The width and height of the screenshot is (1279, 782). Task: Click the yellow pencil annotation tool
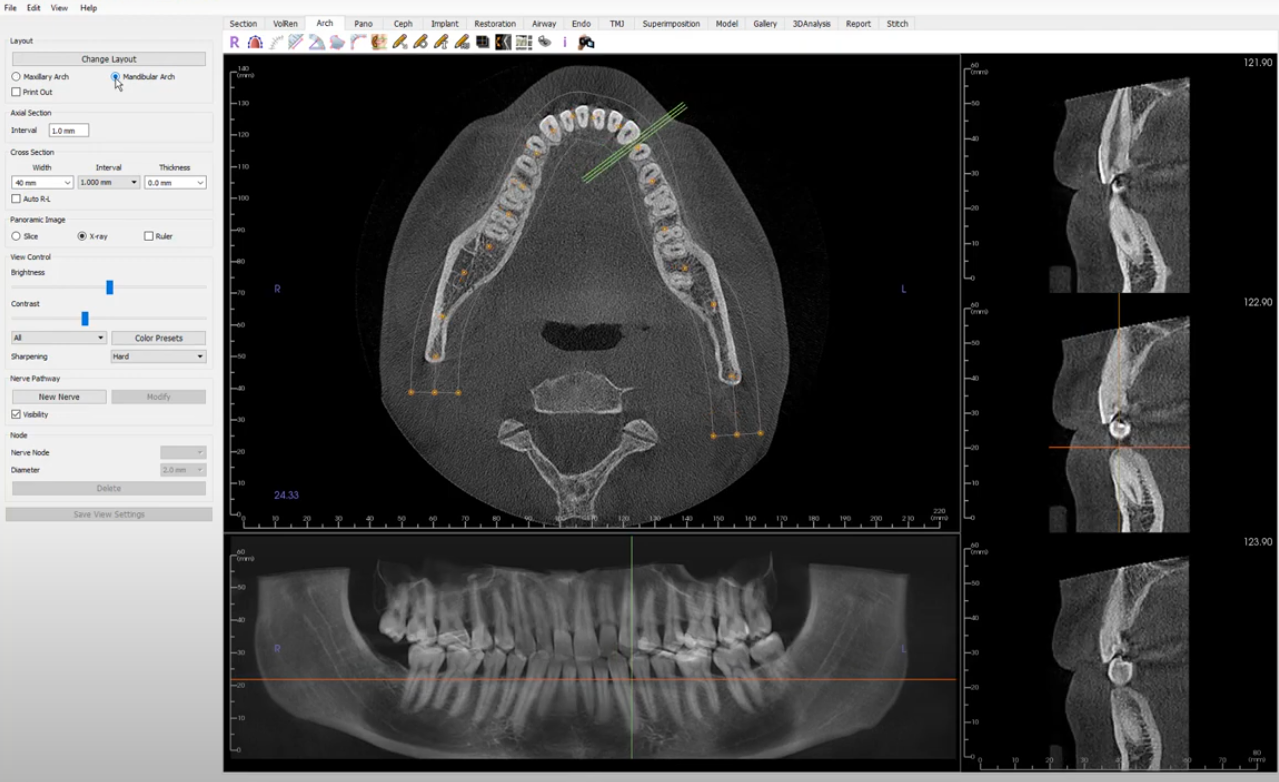click(x=399, y=42)
